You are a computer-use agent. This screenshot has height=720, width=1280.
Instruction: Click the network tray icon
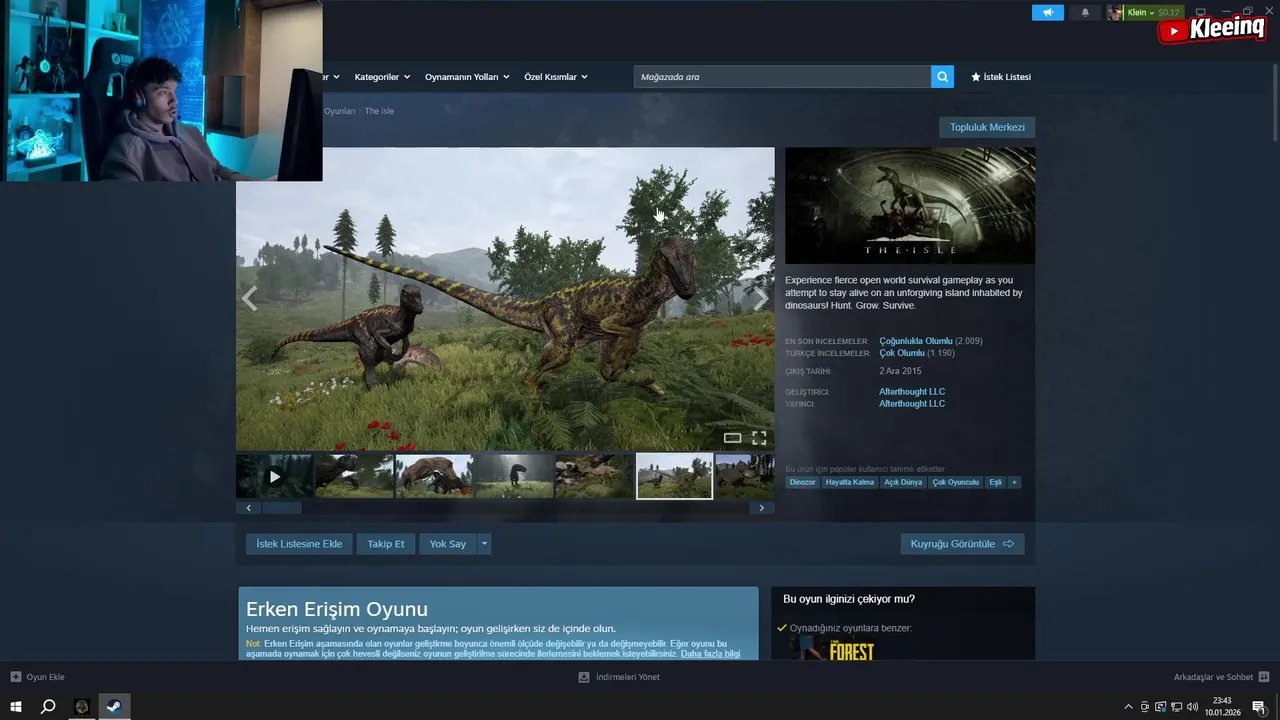[1176, 707]
